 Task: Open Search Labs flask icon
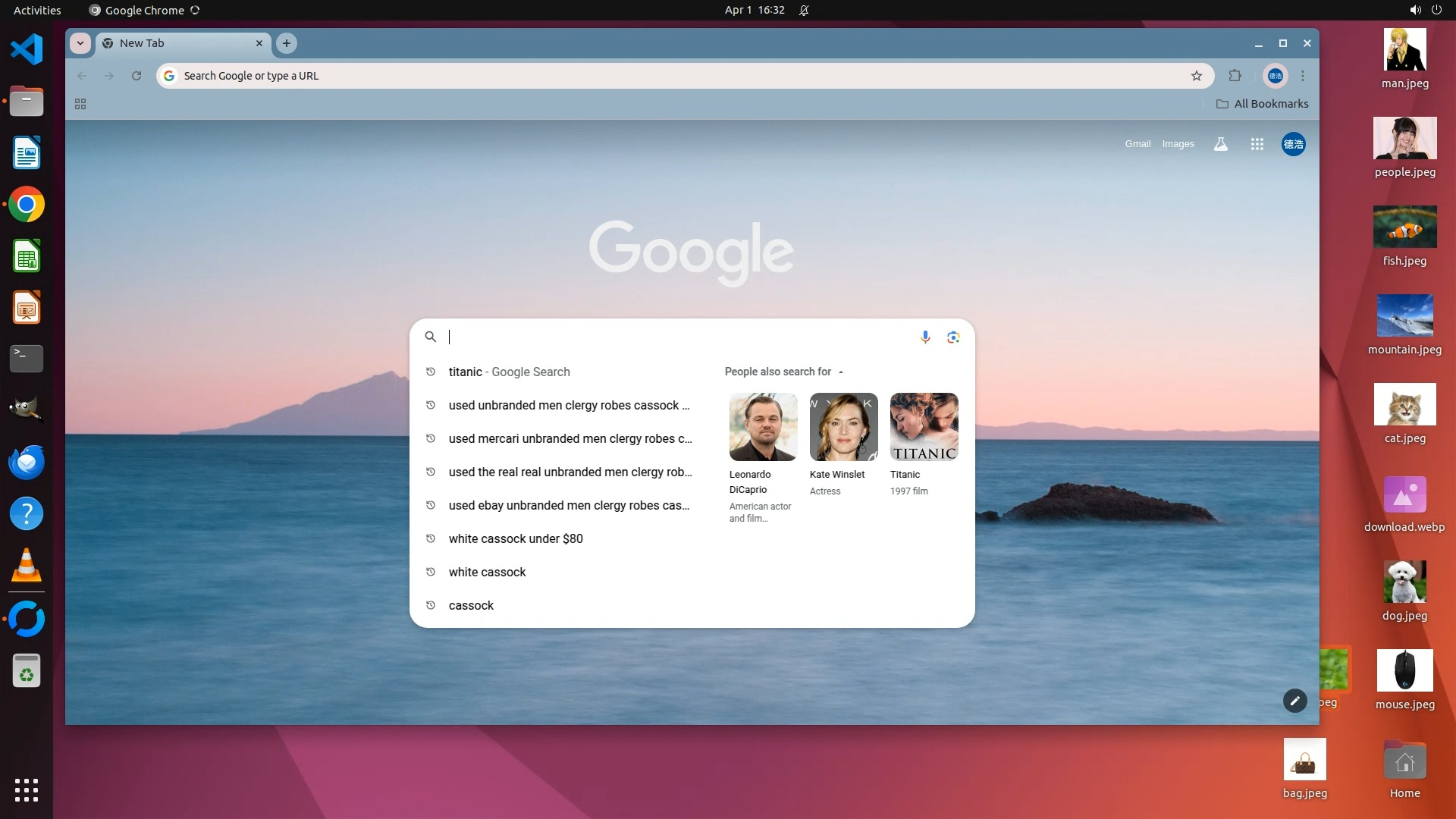click(x=1220, y=144)
